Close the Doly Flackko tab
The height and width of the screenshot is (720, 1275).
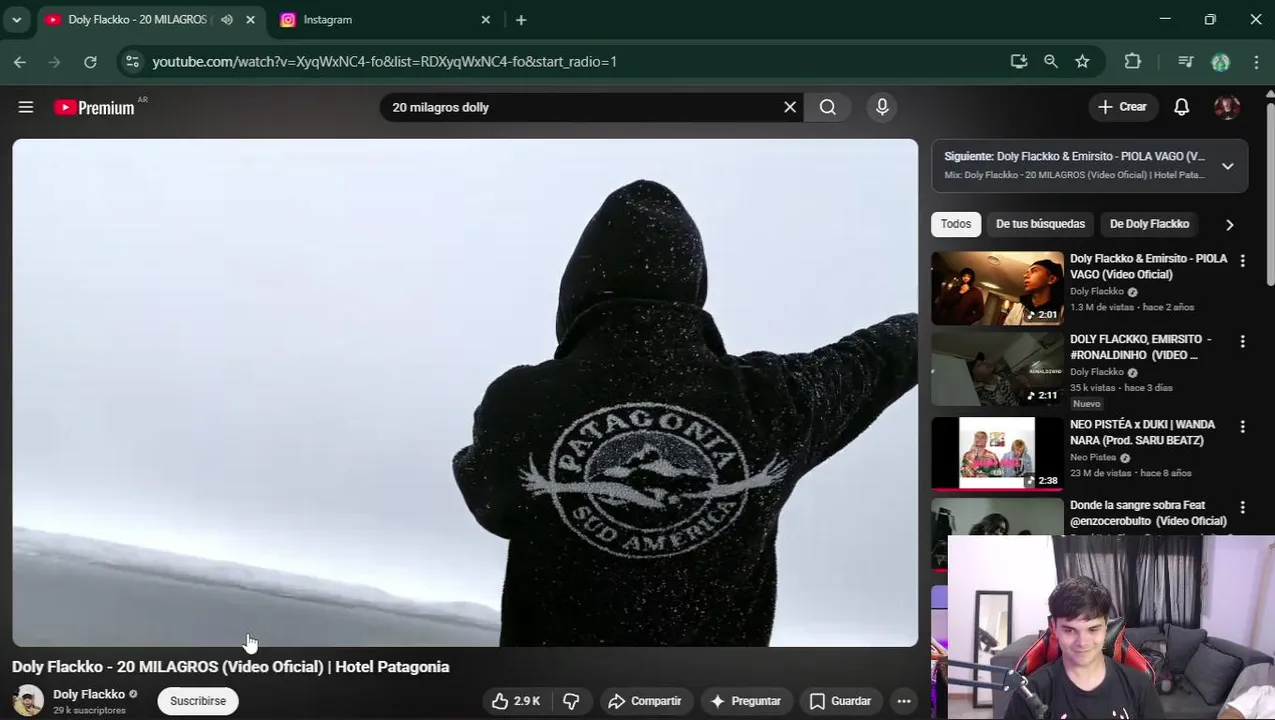coord(250,20)
